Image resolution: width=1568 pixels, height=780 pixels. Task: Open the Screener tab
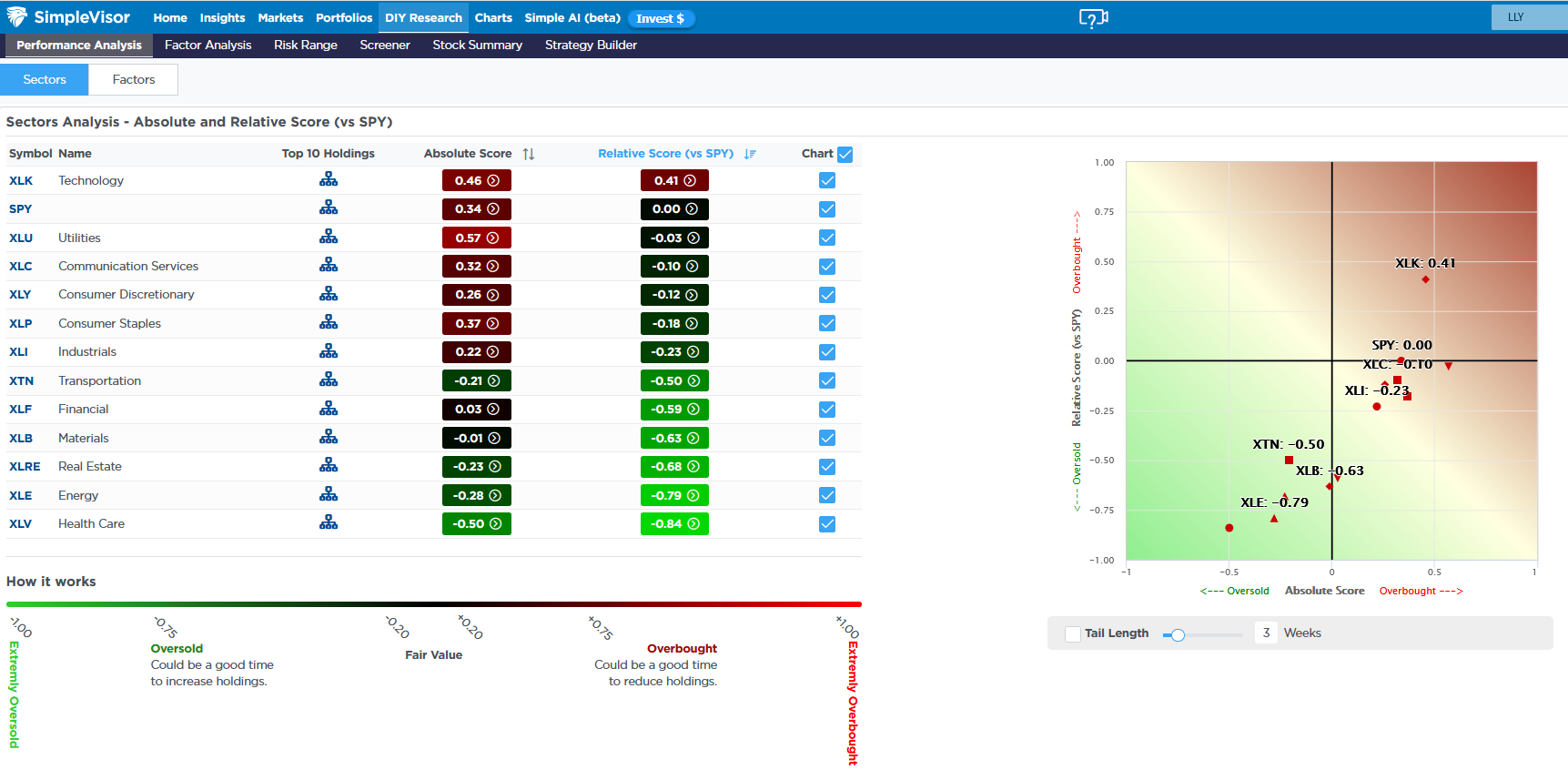(x=385, y=45)
